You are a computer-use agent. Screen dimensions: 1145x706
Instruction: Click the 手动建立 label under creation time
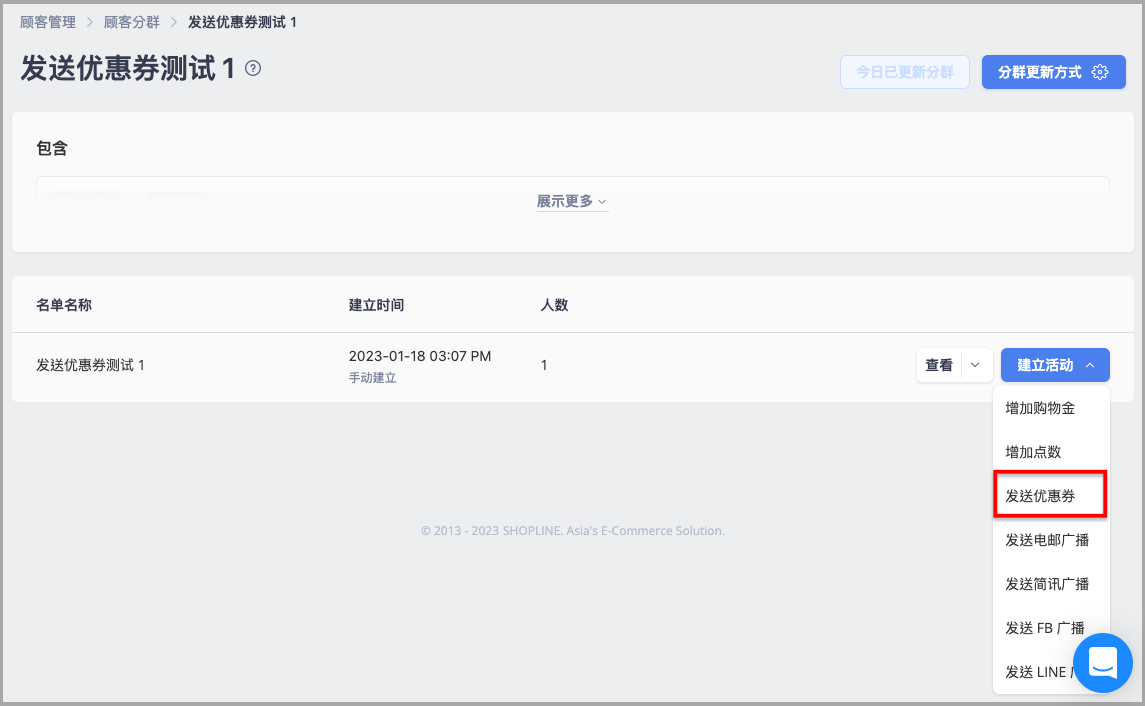372,377
